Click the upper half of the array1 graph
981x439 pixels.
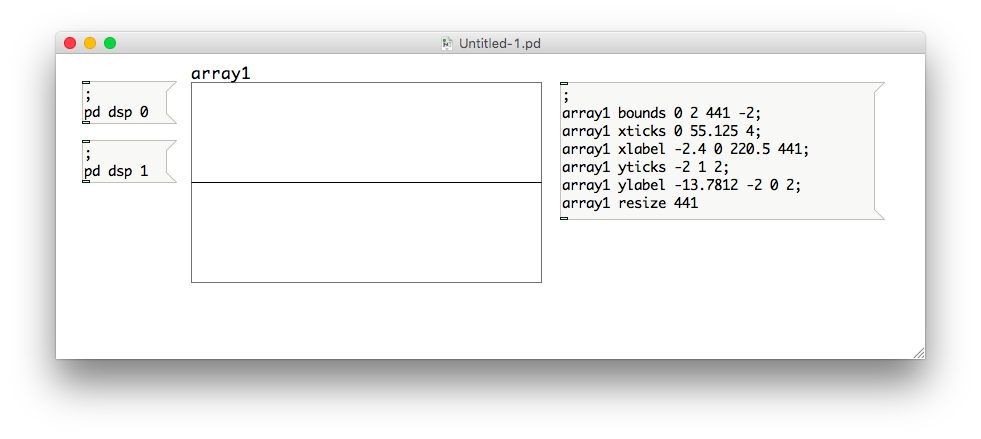(366, 133)
